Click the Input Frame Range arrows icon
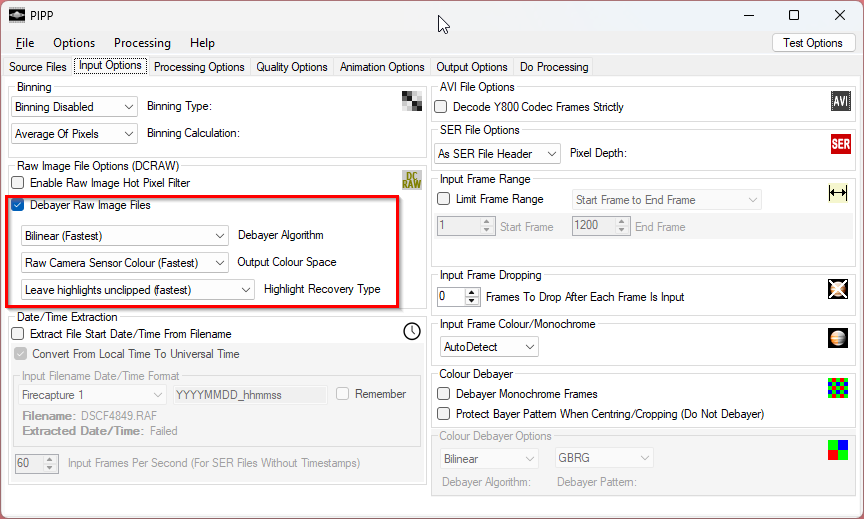Viewport: 864px width, 519px height. click(838, 193)
